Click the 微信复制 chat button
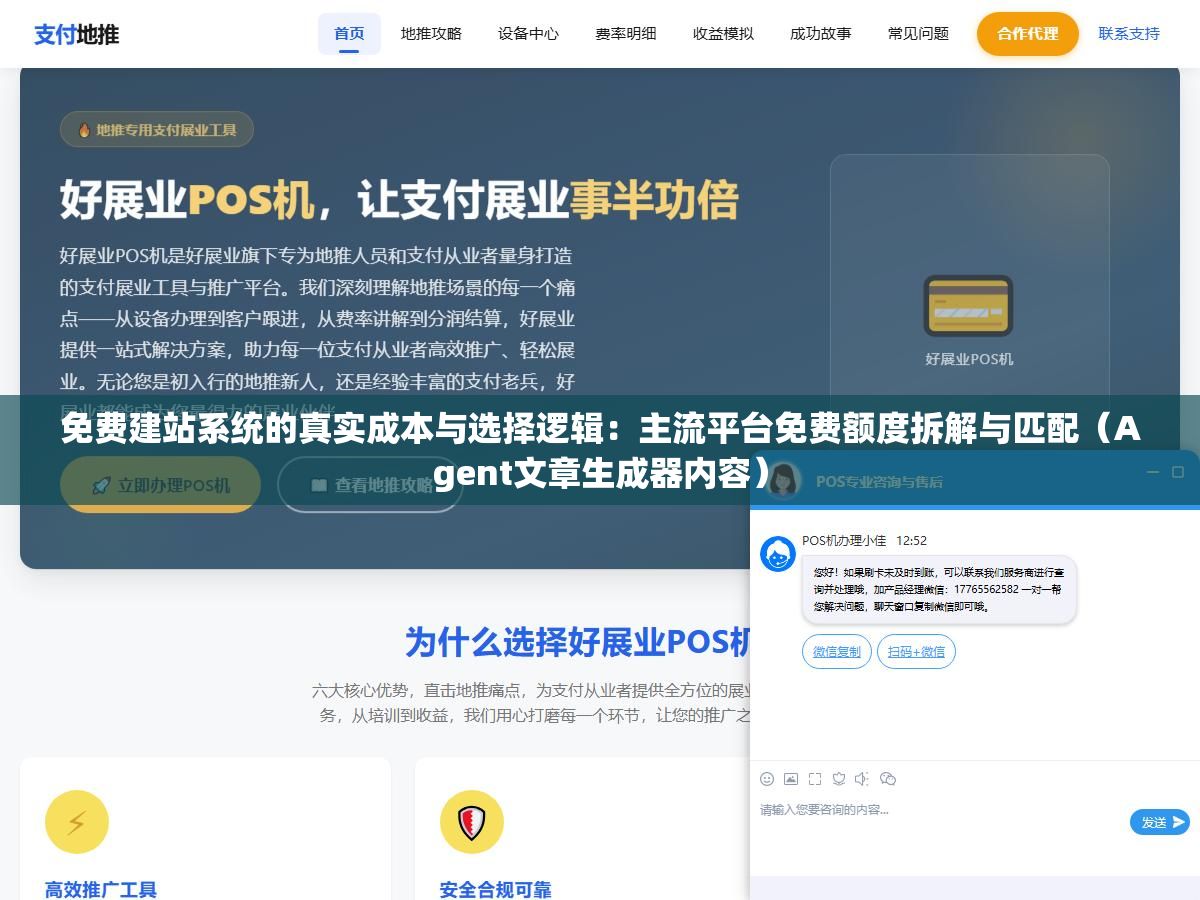1200x900 pixels. click(837, 652)
